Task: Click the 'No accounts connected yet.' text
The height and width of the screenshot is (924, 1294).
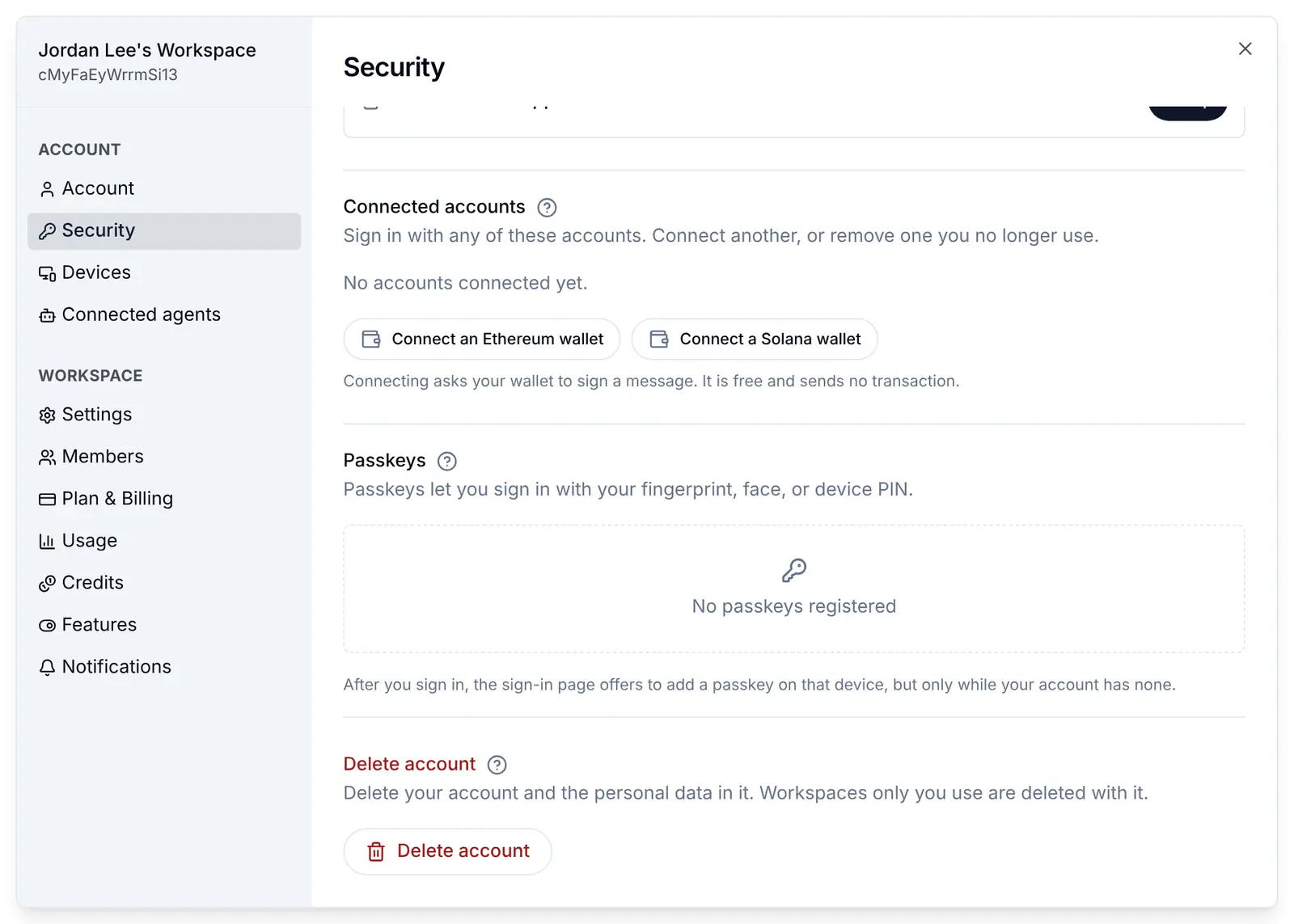Action: (x=465, y=283)
